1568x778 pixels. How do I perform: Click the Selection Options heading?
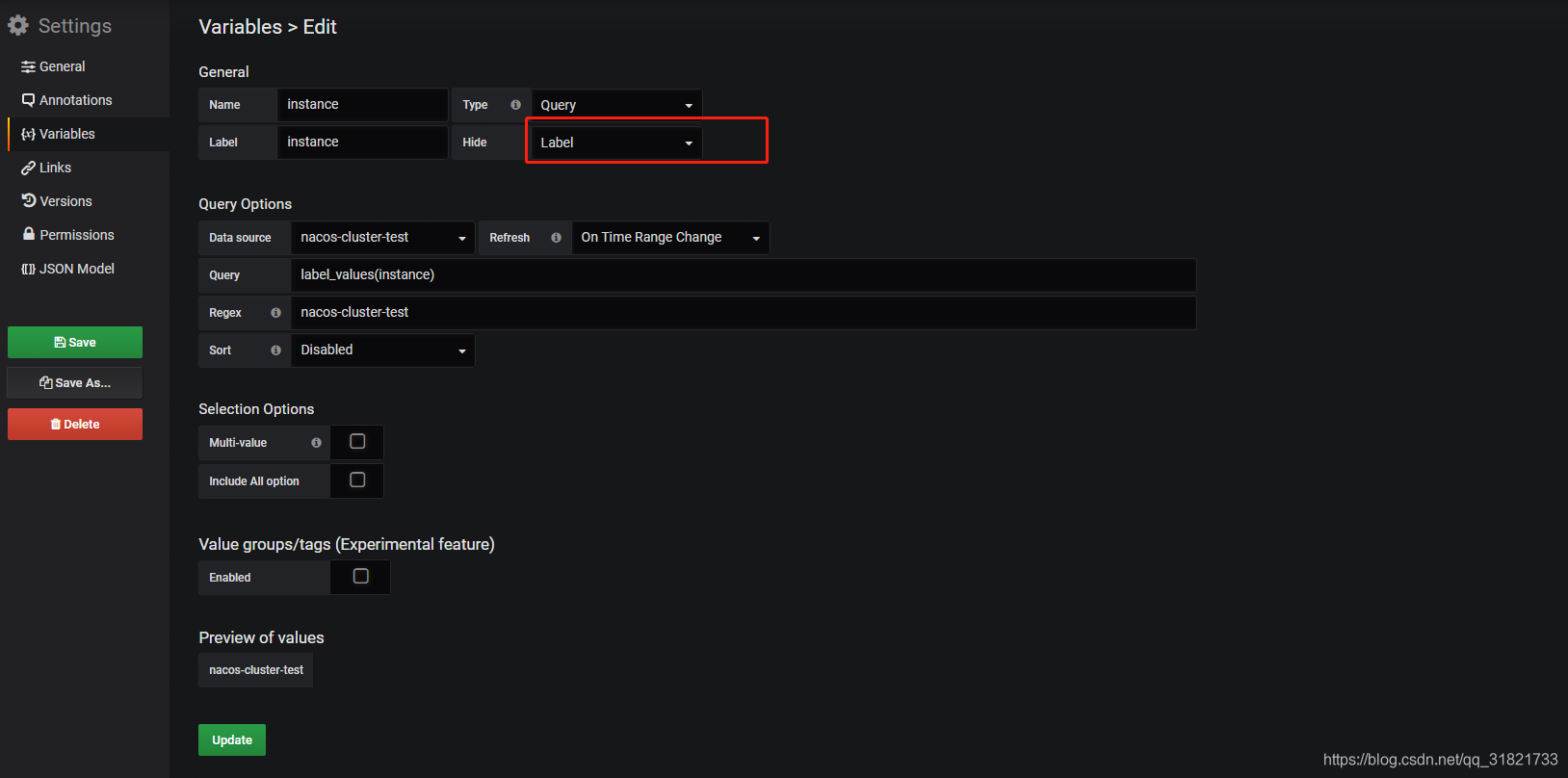[256, 409]
